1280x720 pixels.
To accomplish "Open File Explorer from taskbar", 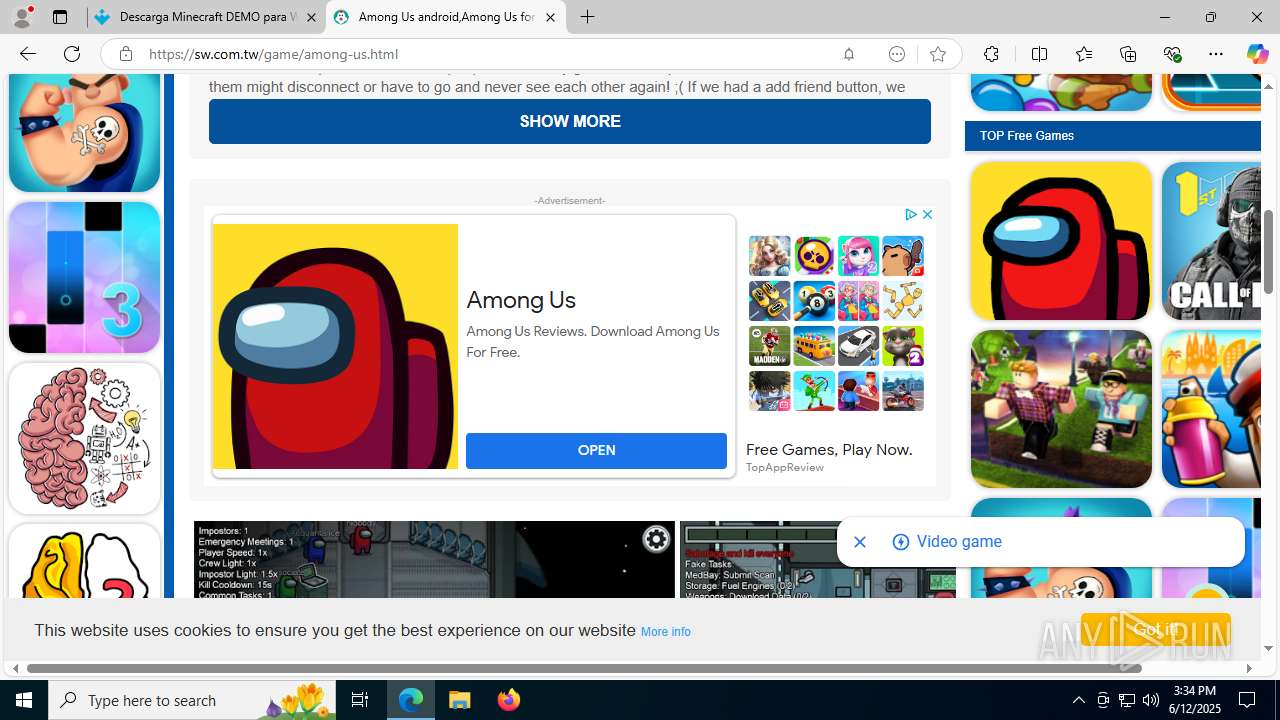I will [460, 700].
